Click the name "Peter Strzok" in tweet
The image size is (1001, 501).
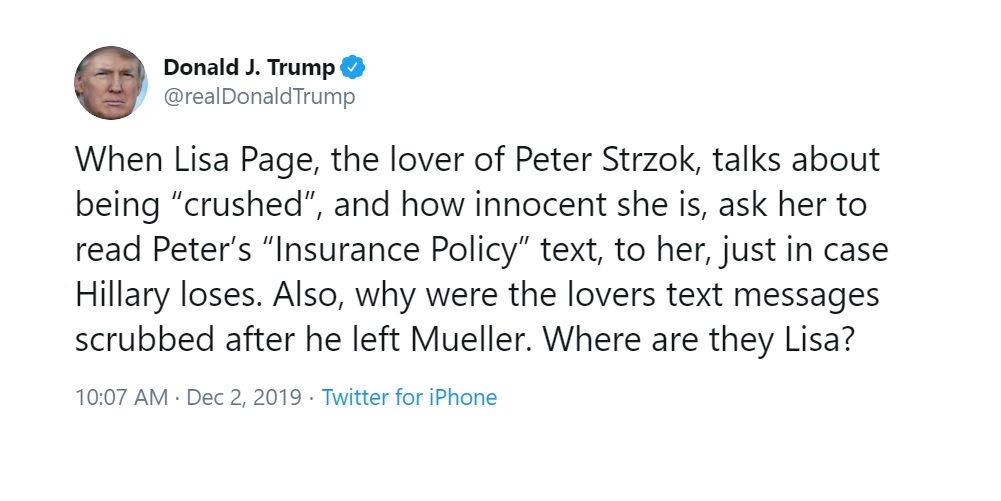604,160
